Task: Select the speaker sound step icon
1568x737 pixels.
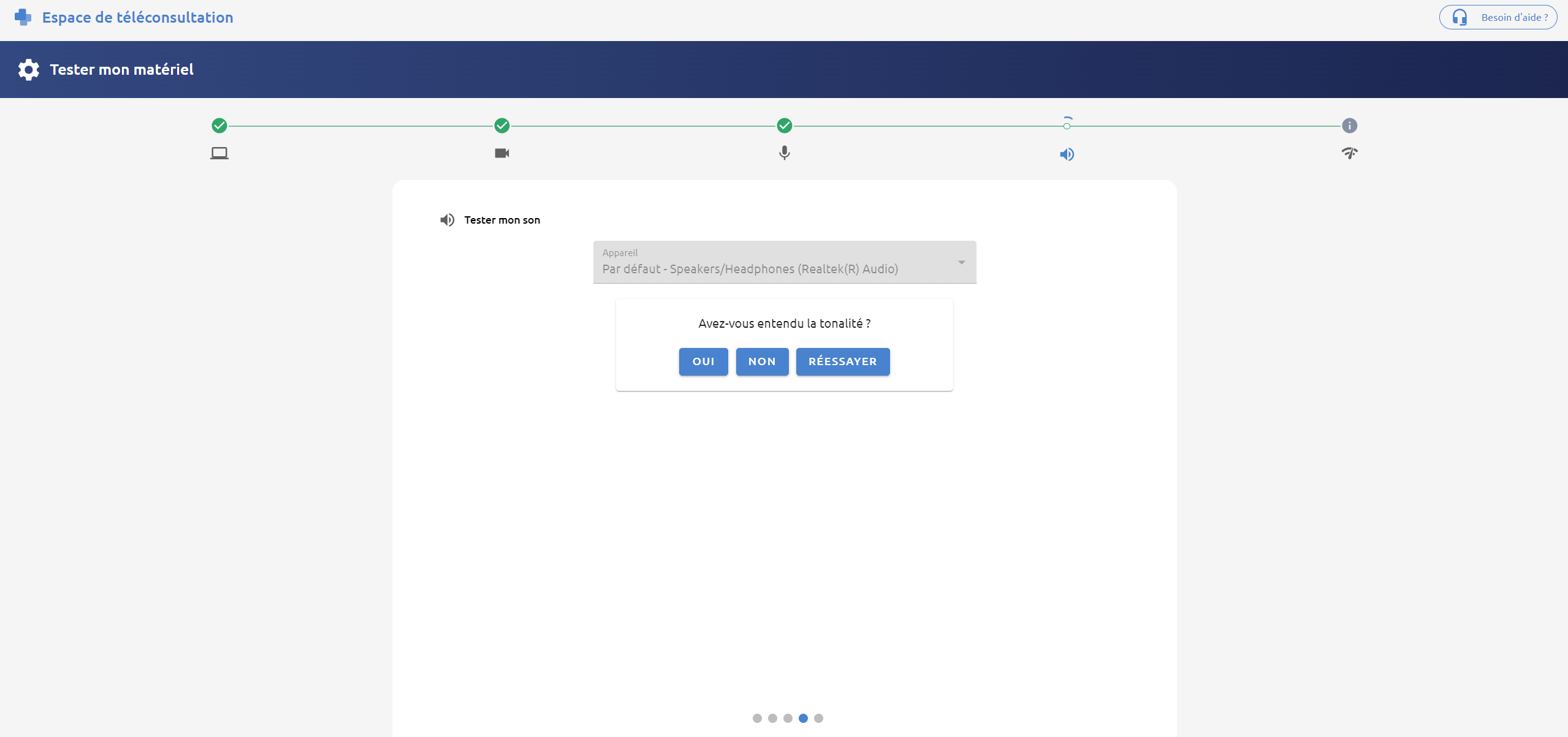Action: [1067, 154]
